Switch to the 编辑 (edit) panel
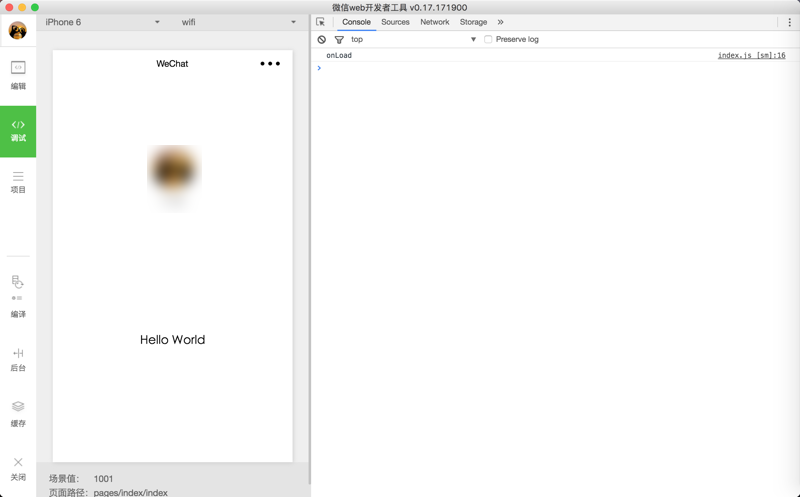The width and height of the screenshot is (800, 497). (18, 75)
